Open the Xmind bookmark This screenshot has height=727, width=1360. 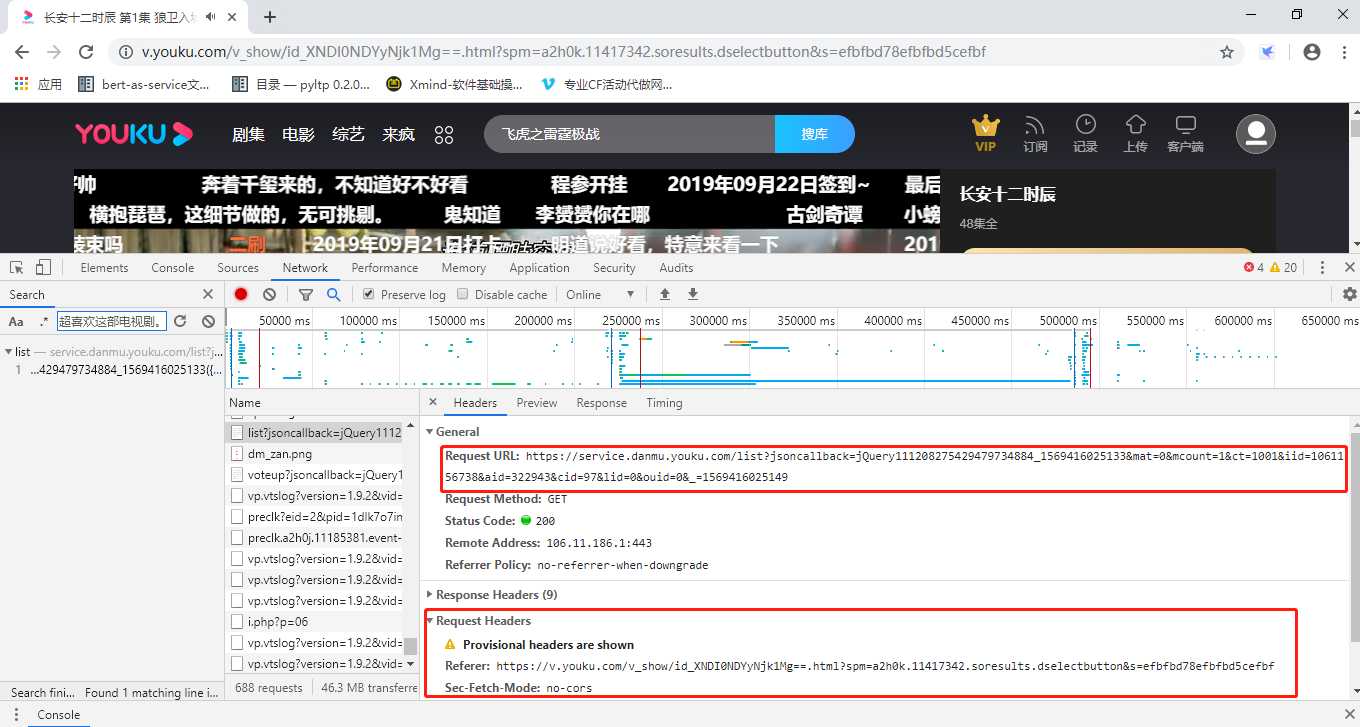click(x=454, y=85)
